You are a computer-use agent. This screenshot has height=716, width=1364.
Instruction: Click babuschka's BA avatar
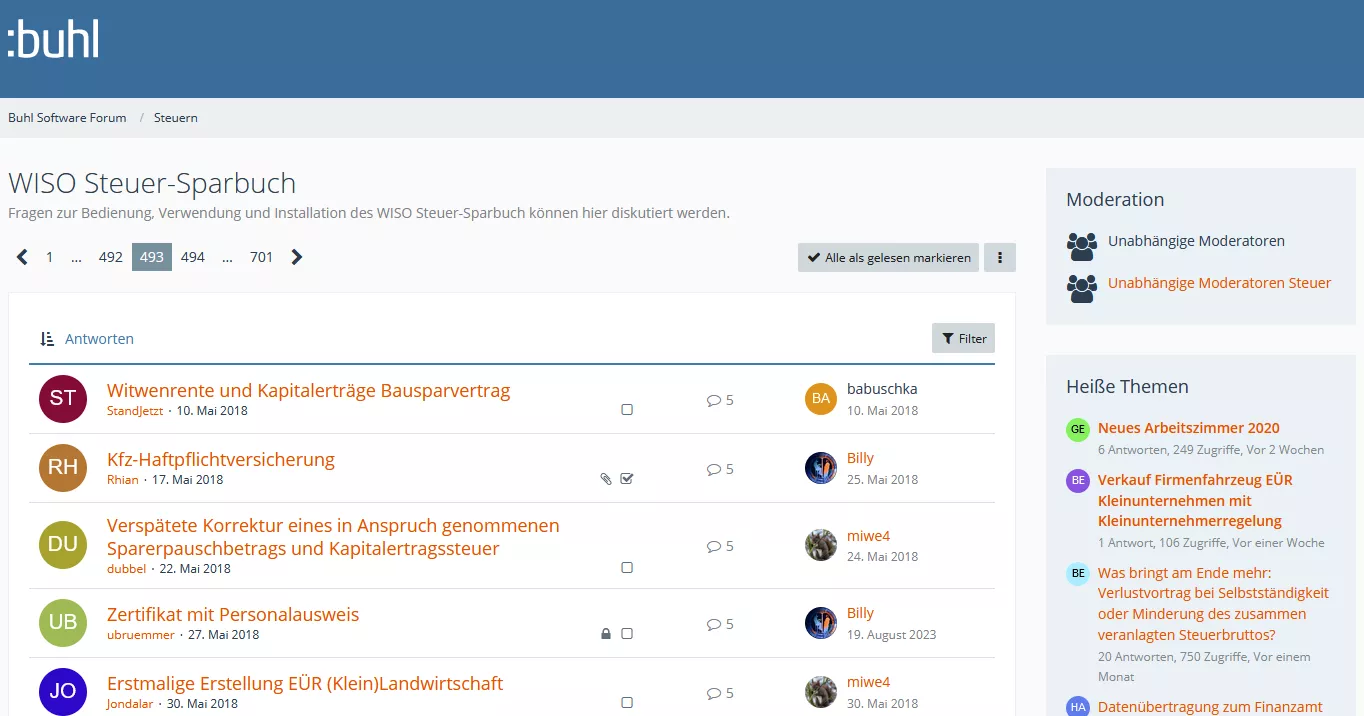821,399
